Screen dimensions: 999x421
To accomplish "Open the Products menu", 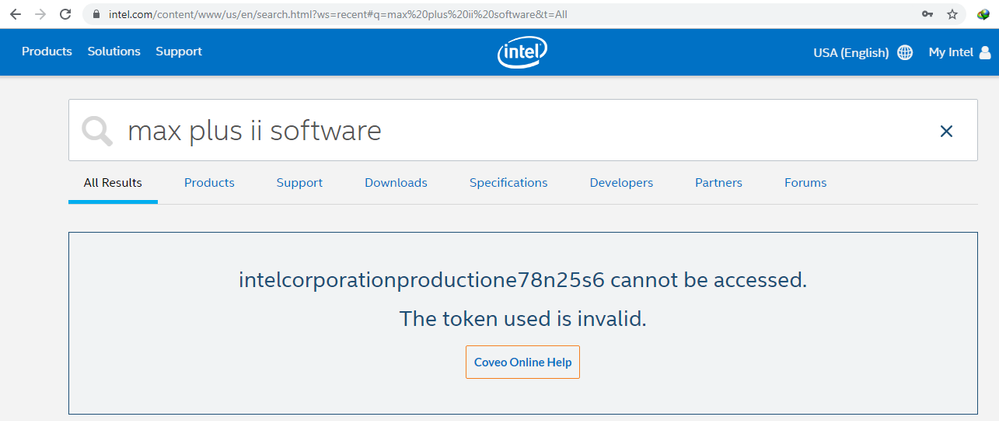I will tap(47, 52).
